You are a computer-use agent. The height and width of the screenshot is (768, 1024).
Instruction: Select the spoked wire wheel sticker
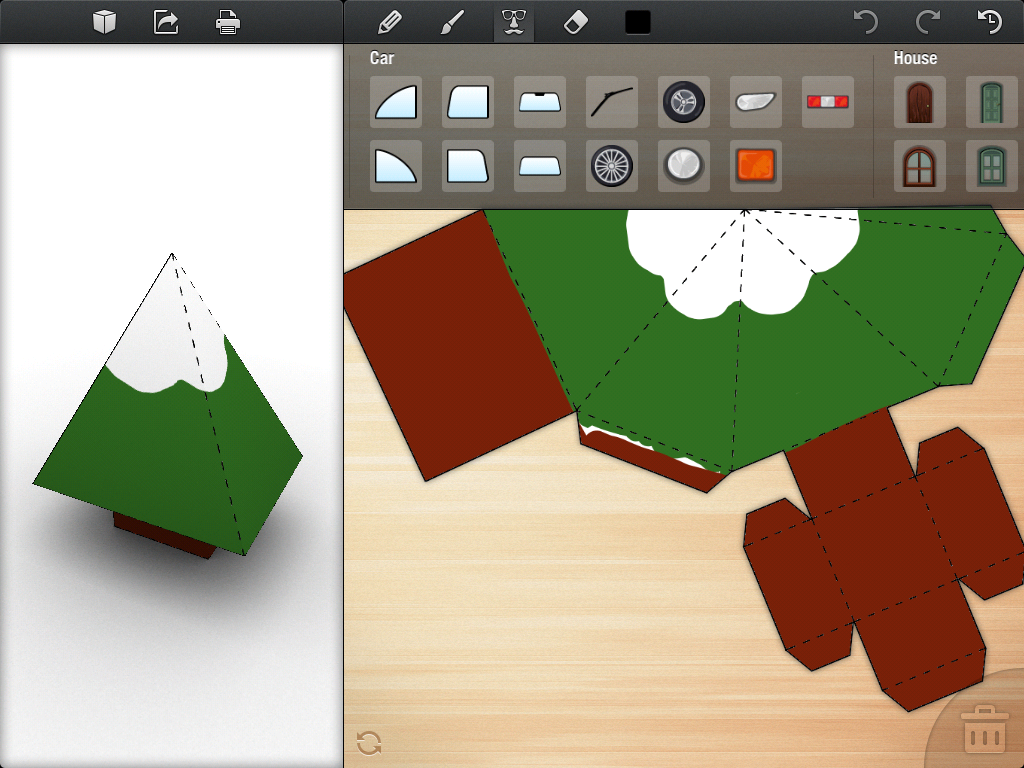(611, 166)
